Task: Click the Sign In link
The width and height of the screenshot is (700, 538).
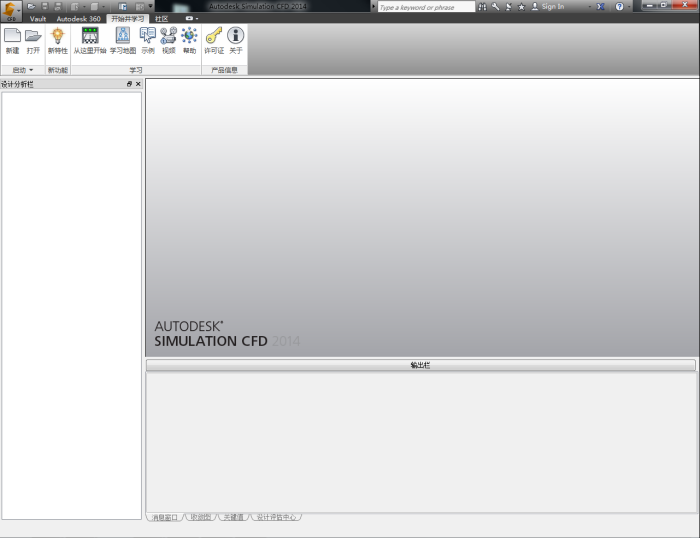Action: click(553, 7)
